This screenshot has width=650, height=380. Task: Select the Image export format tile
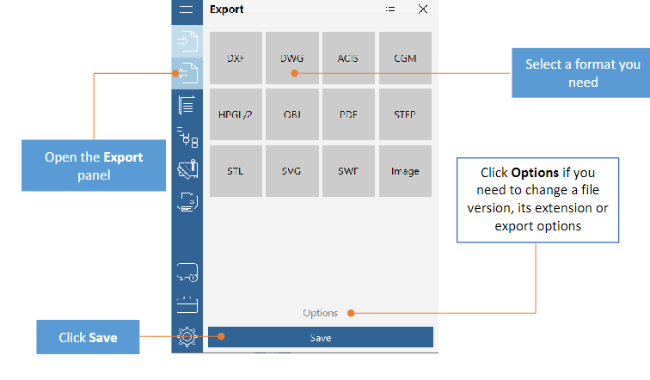coord(405,171)
